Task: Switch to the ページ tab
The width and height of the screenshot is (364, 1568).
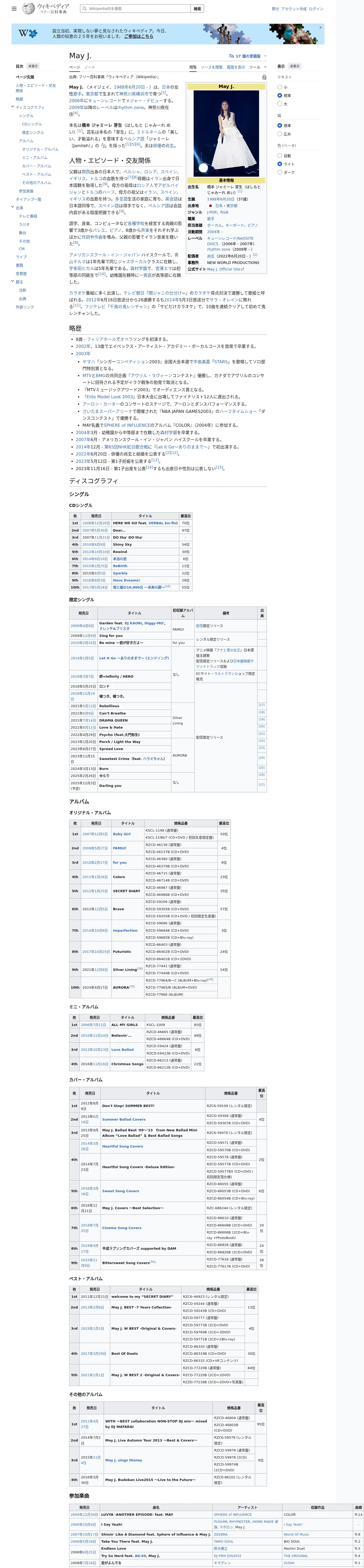Action: [74, 68]
